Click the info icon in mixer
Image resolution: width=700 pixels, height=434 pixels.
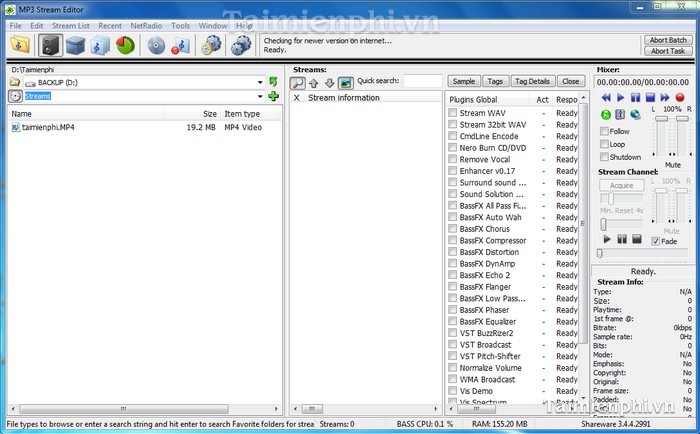[620, 114]
